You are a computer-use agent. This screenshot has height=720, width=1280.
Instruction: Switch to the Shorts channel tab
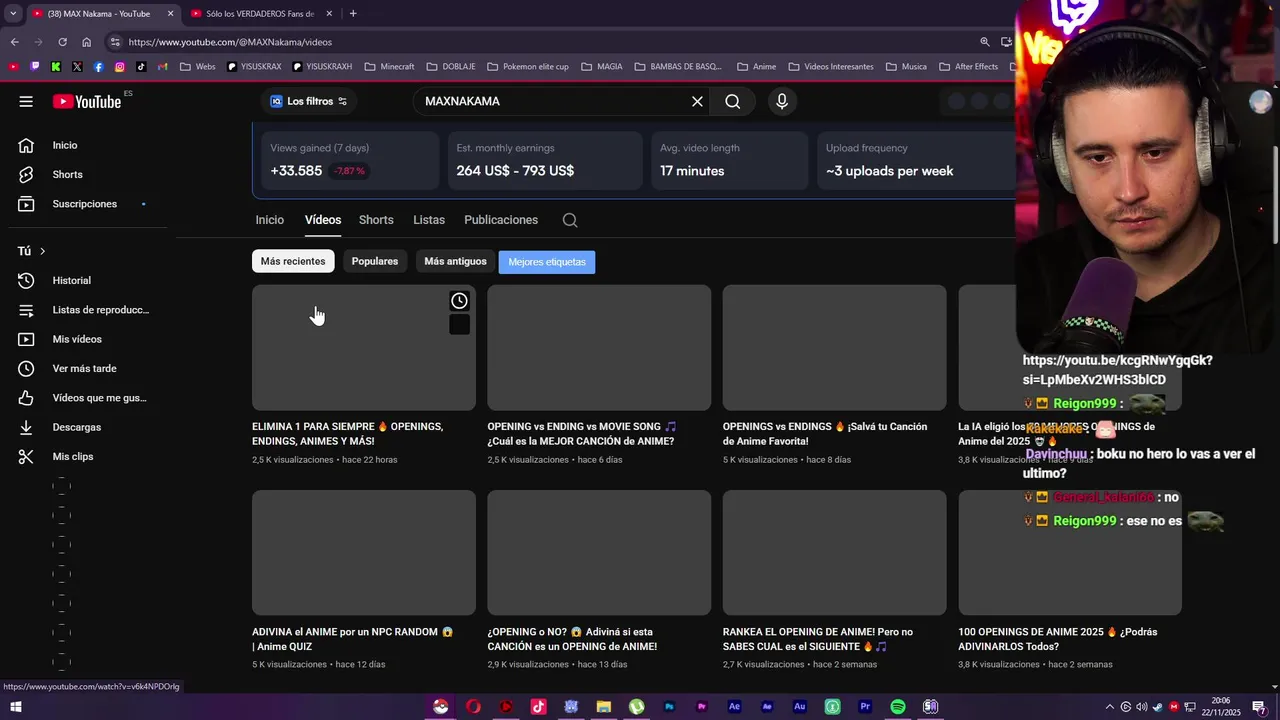pos(376,220)
